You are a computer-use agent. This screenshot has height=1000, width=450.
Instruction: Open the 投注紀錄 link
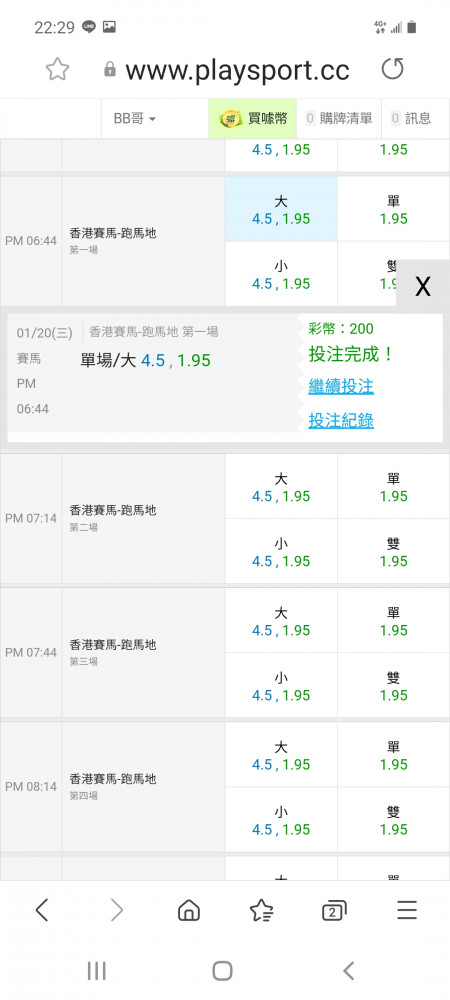(x=341, y=421)
